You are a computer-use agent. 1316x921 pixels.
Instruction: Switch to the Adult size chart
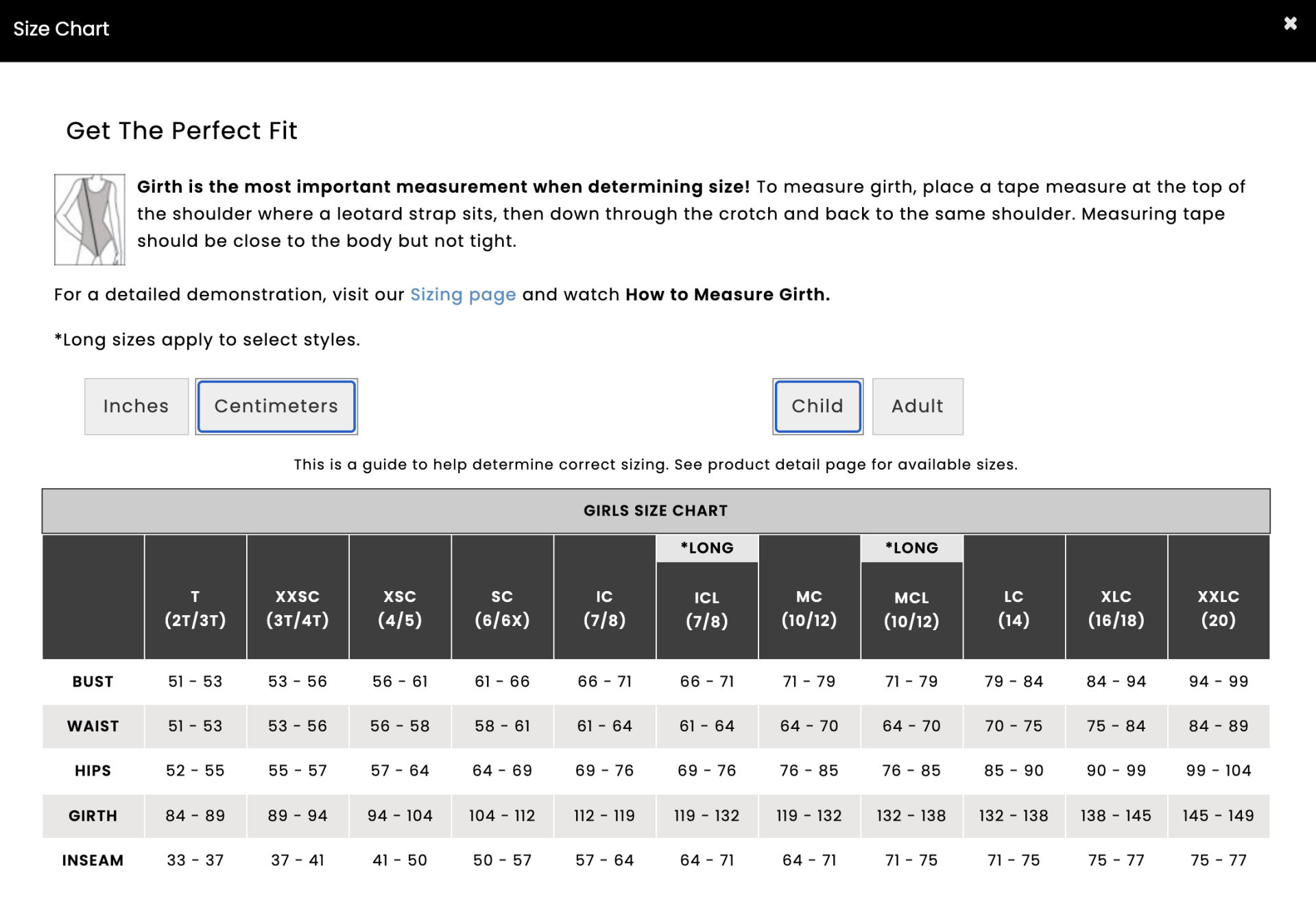[917, 406]
